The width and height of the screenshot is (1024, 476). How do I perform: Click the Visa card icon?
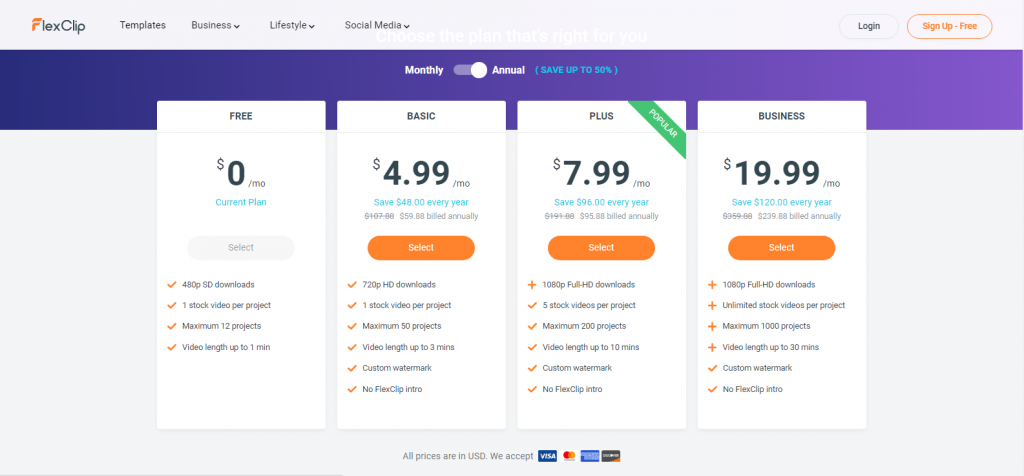547,456
